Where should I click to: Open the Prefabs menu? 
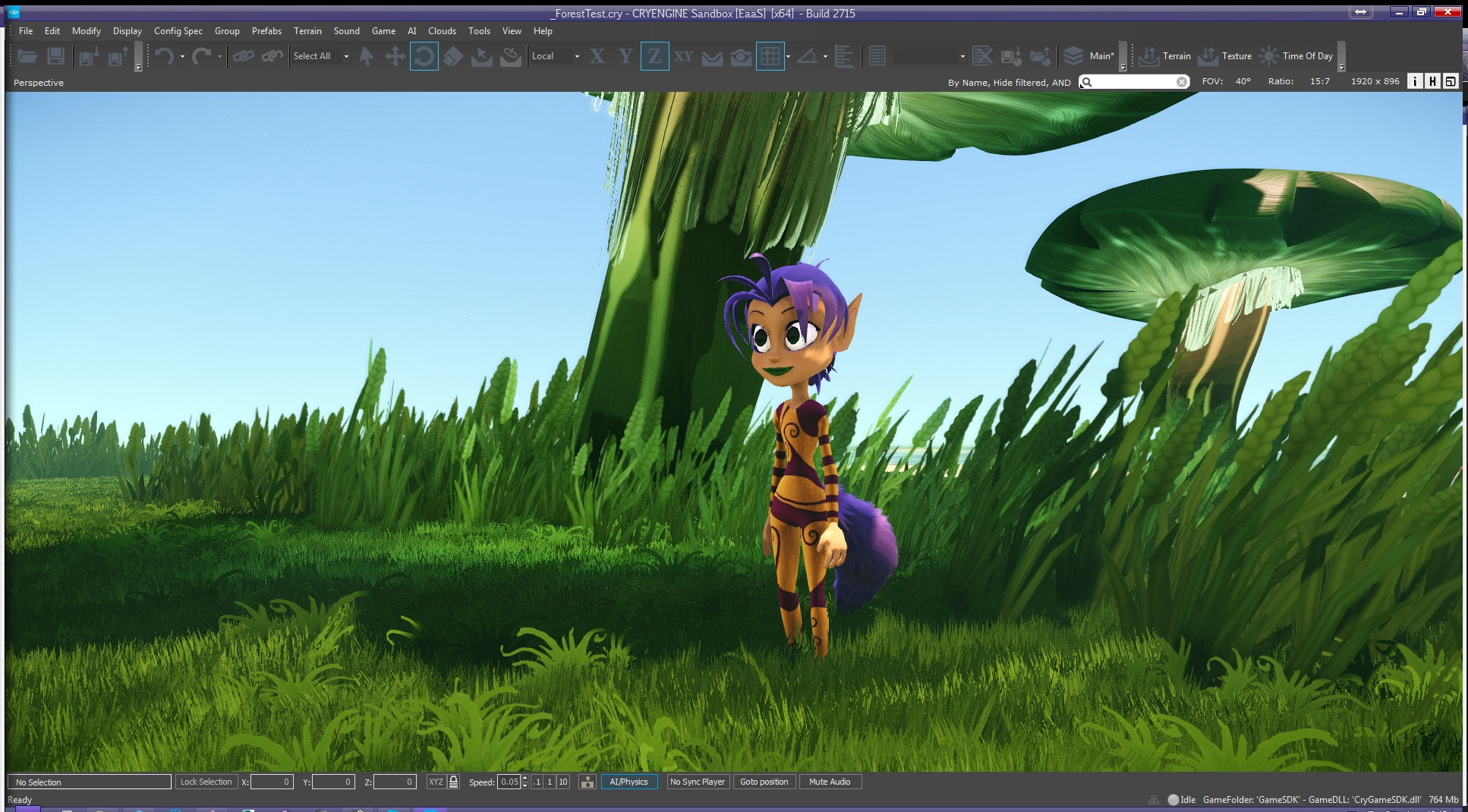266,31
